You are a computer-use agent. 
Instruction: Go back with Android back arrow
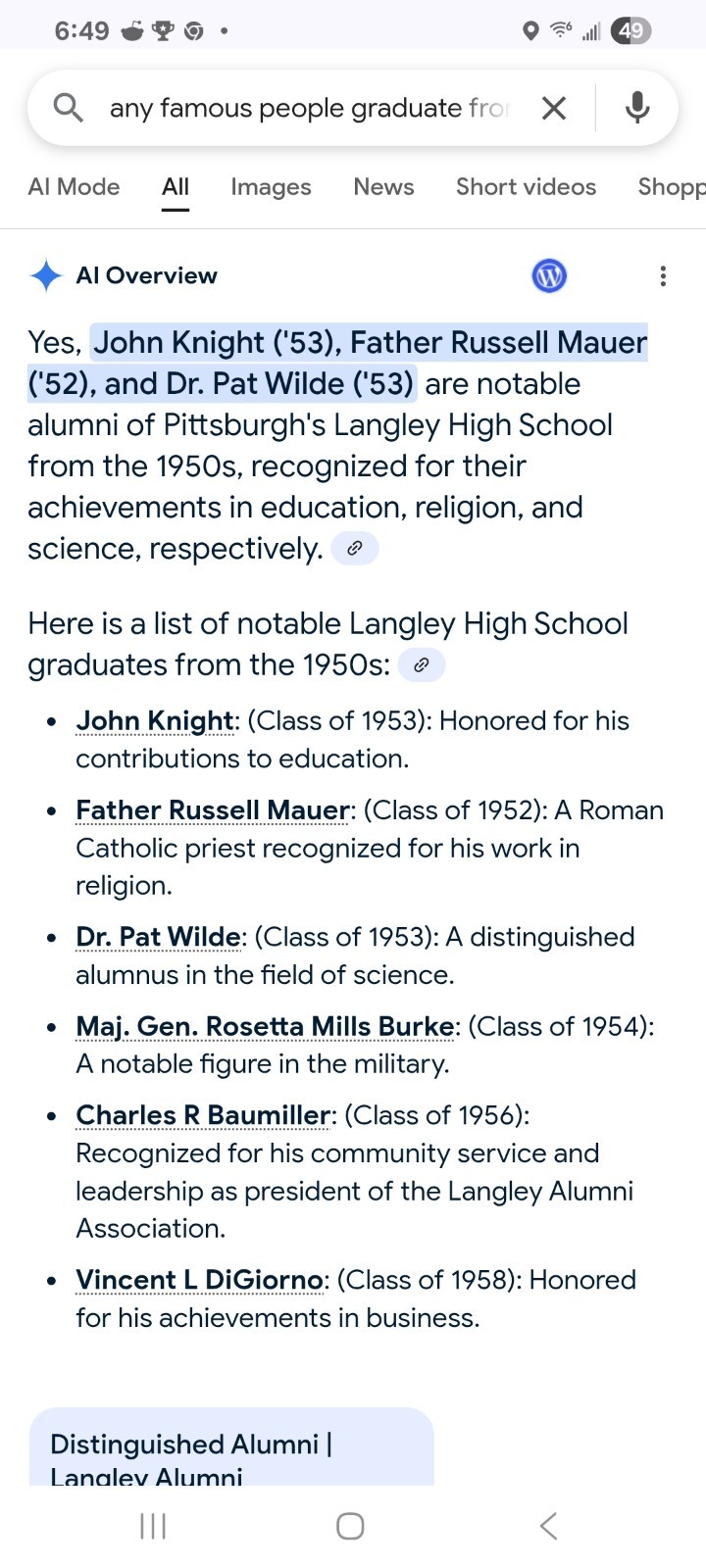549,1526
